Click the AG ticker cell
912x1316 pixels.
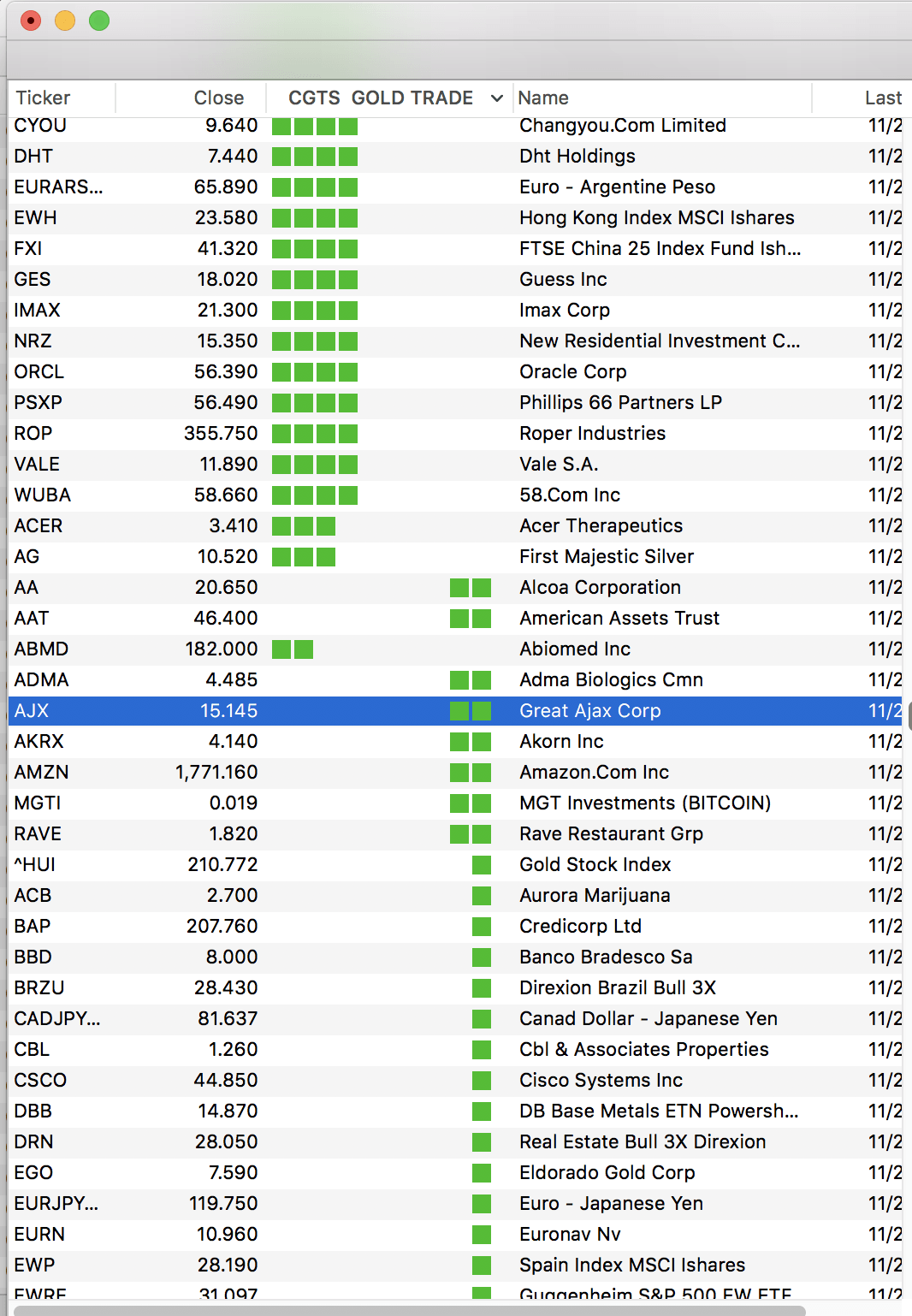27,557
